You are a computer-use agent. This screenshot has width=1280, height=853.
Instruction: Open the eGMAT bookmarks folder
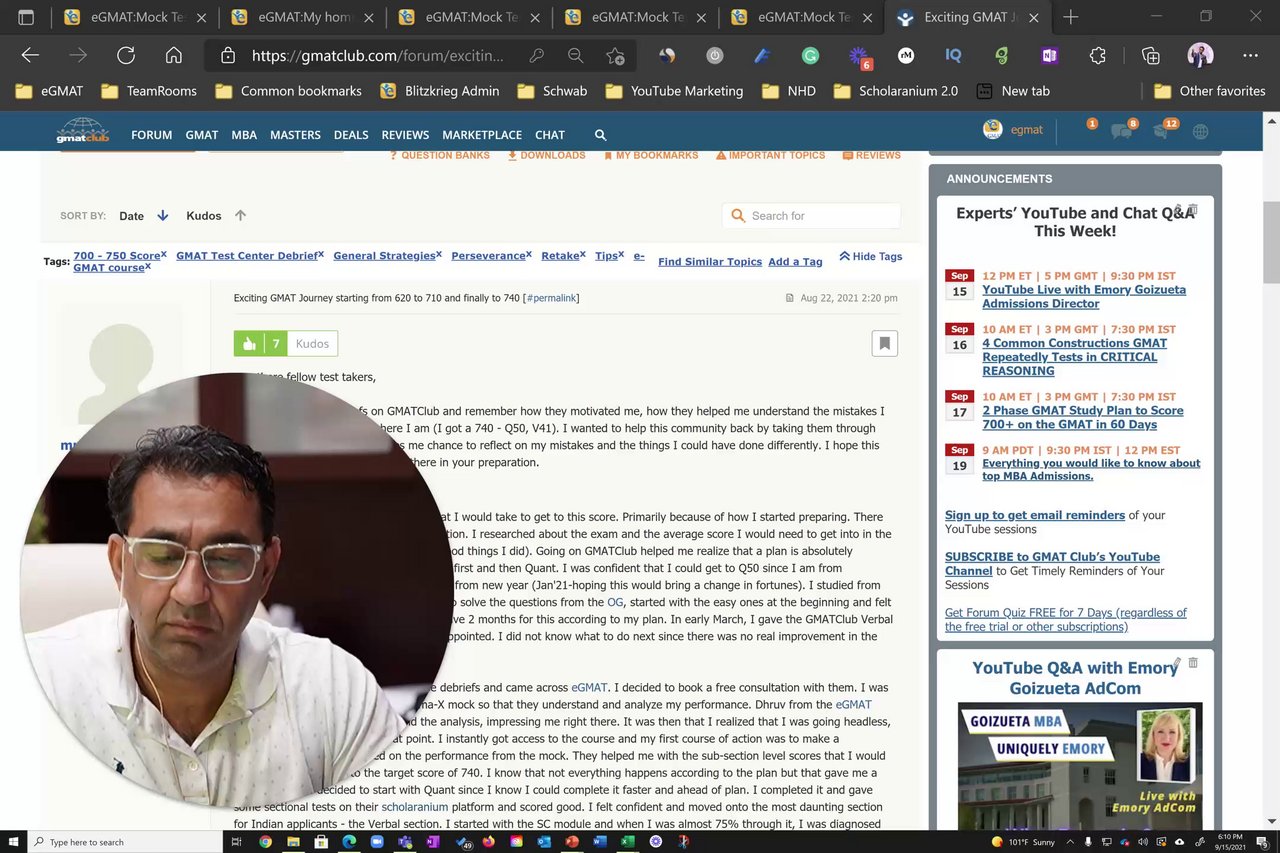point(50,91)
